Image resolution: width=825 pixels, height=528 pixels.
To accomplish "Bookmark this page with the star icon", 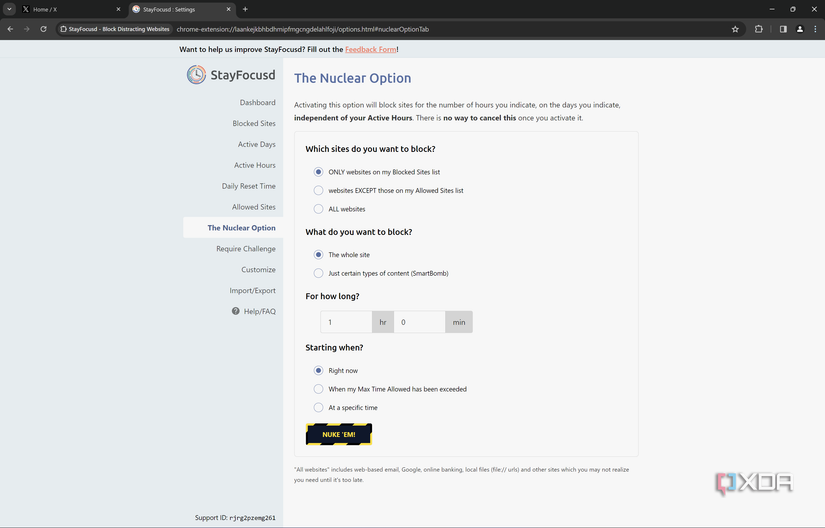I will click(735, 29).
